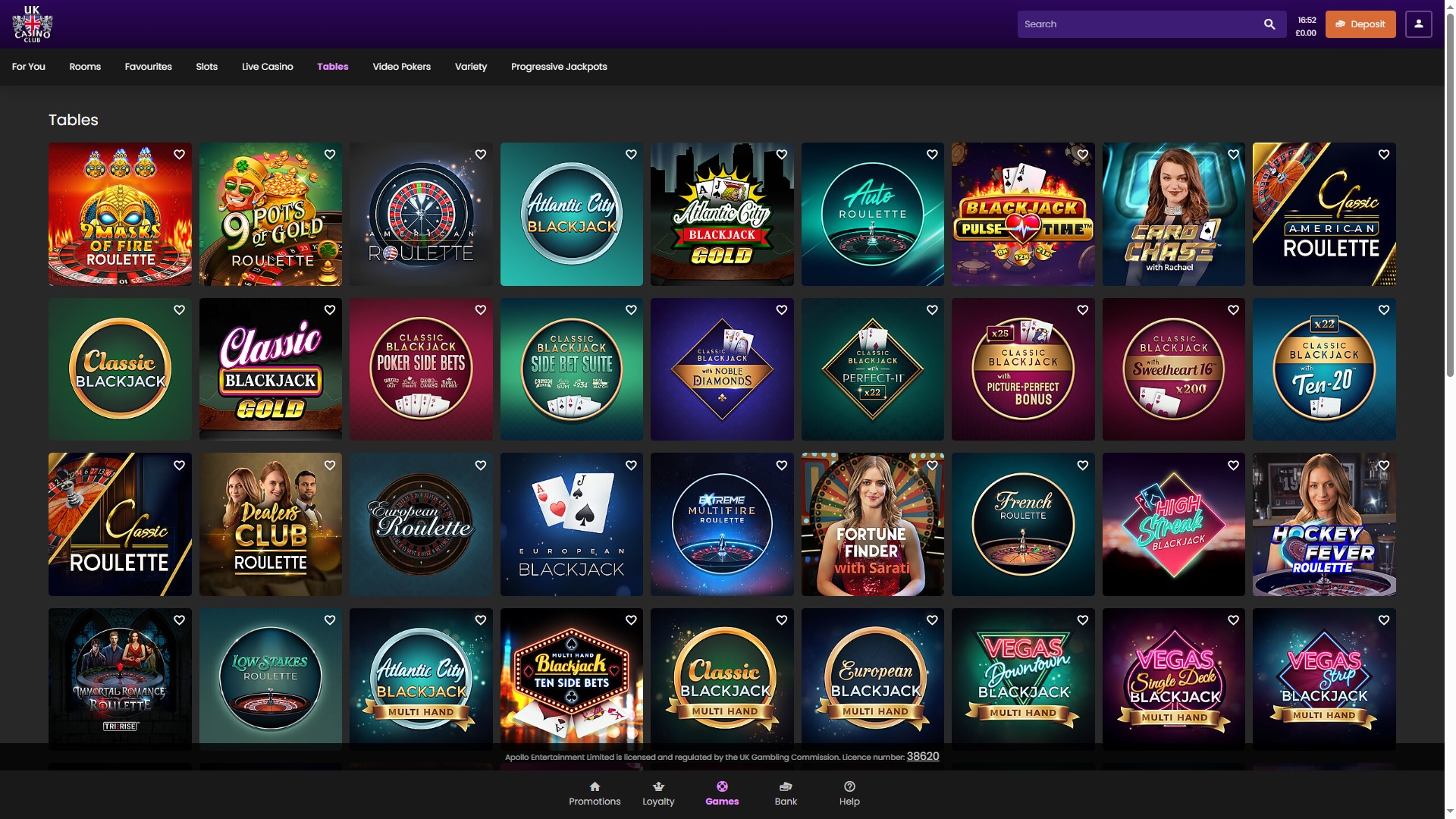Click the UK Casino Club logo
This screenshot has width=1456, height=819.
point(32,24)
